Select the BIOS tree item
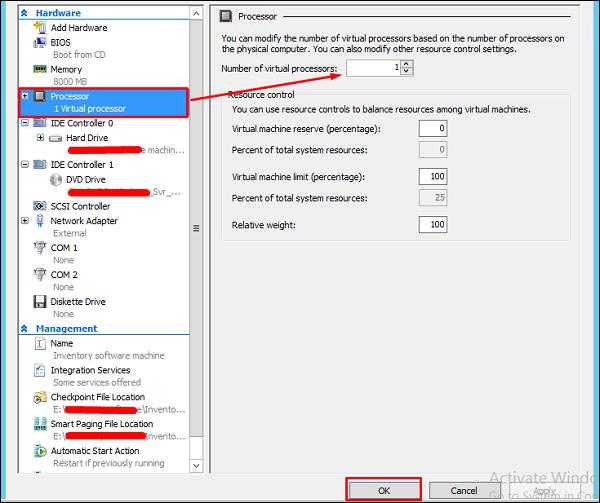The height and width of the screenshot is (503, 600). pos(60,42)
